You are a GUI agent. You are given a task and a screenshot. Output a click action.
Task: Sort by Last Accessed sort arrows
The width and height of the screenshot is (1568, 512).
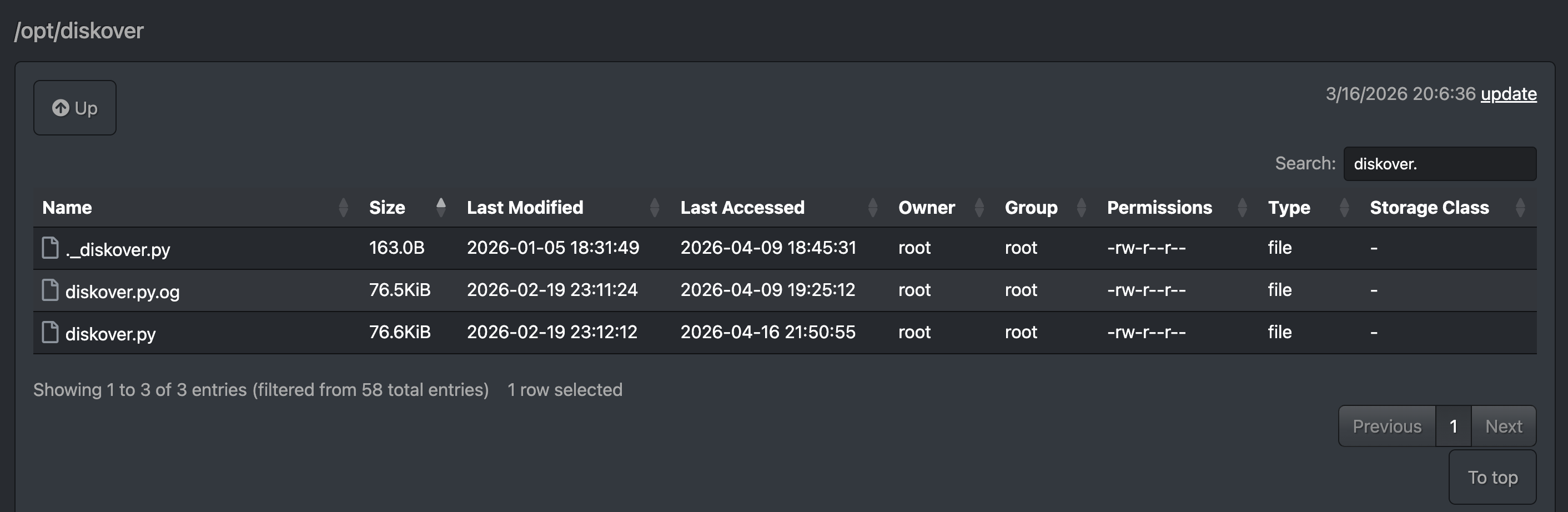point(872,208)
